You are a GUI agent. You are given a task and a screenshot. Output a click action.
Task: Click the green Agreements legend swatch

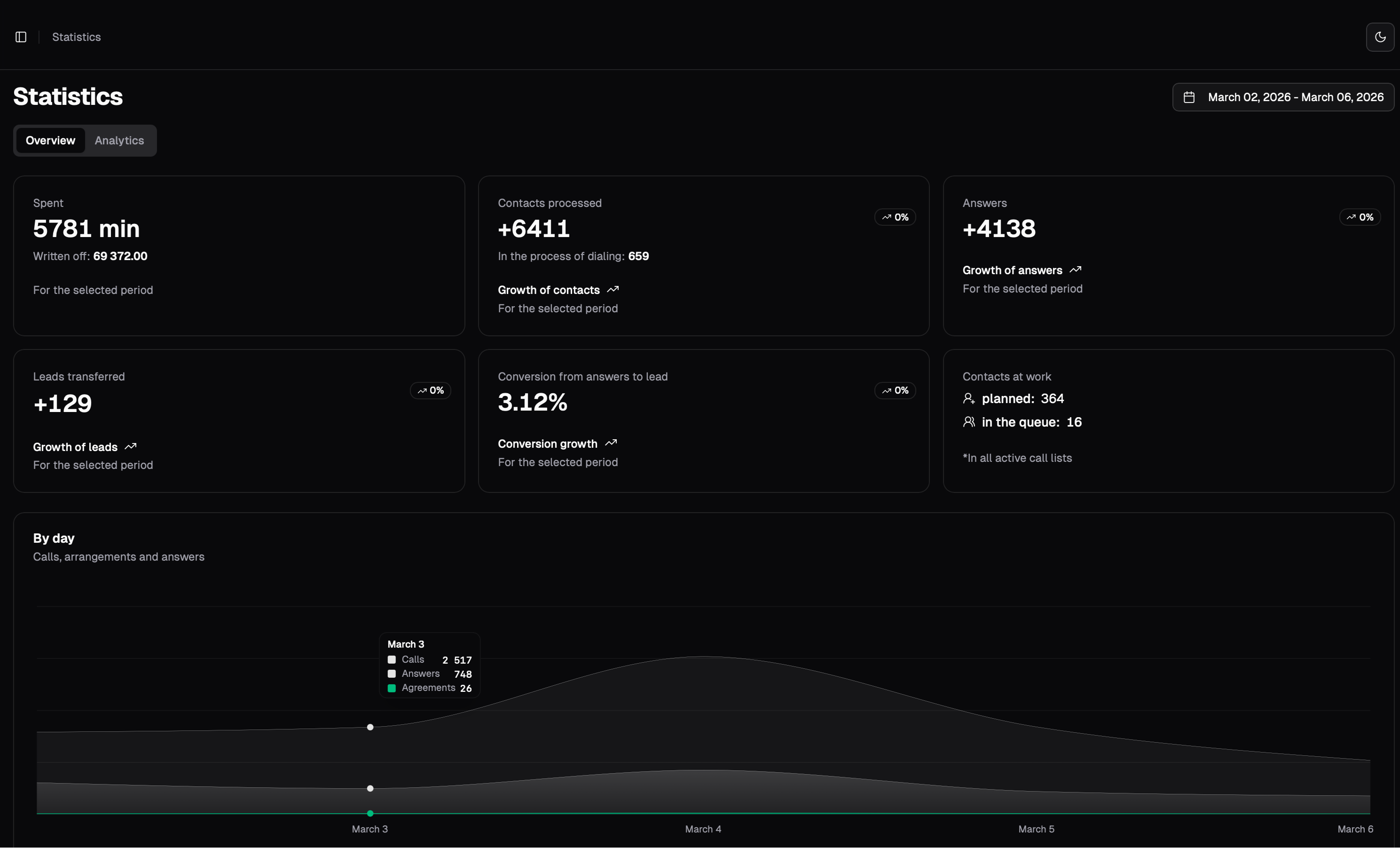392,688
